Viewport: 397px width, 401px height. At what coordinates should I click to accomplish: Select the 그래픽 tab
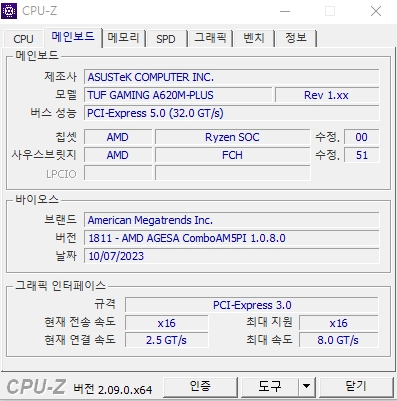point(211,38)
